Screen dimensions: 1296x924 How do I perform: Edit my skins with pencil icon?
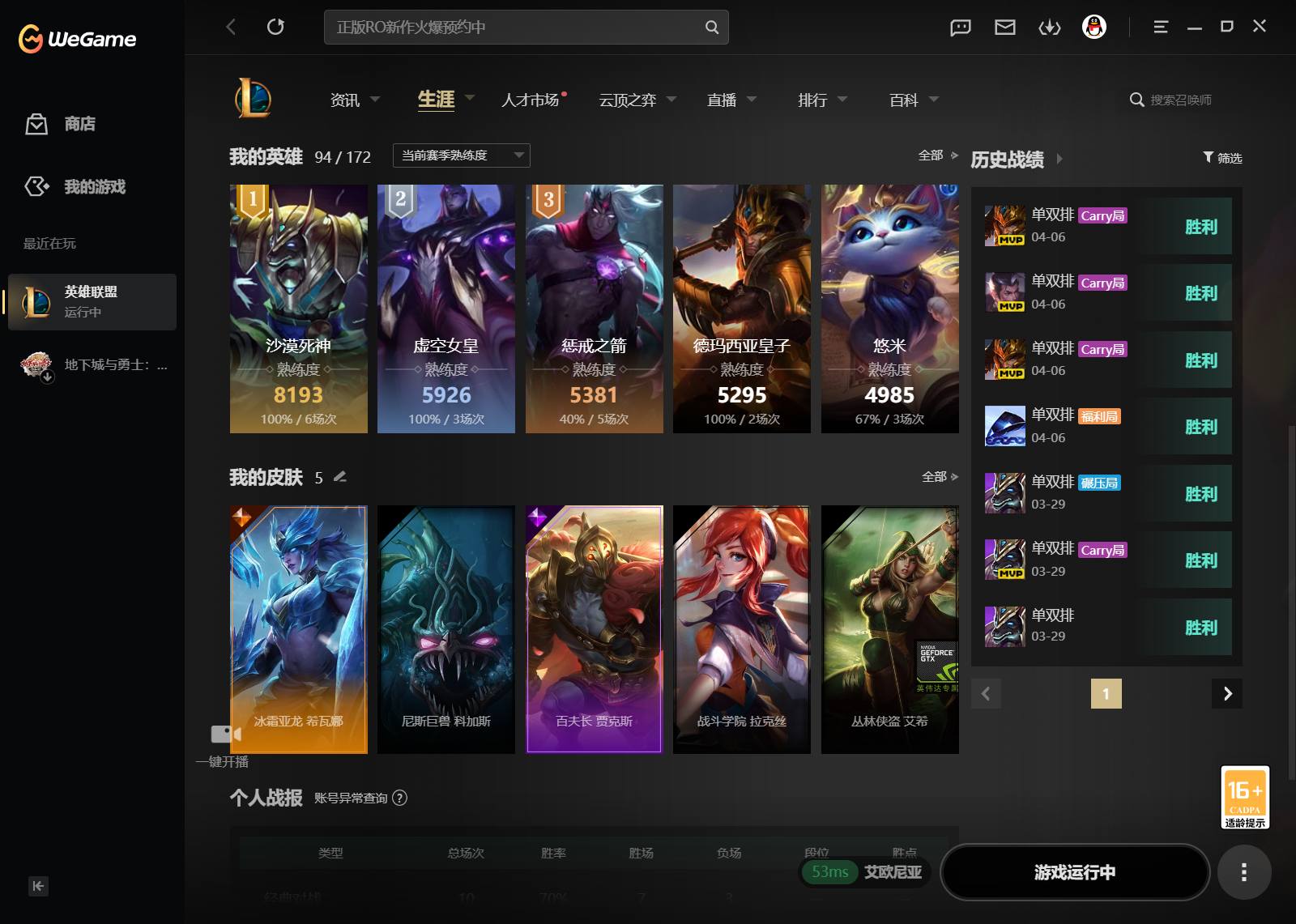(340, 477)
